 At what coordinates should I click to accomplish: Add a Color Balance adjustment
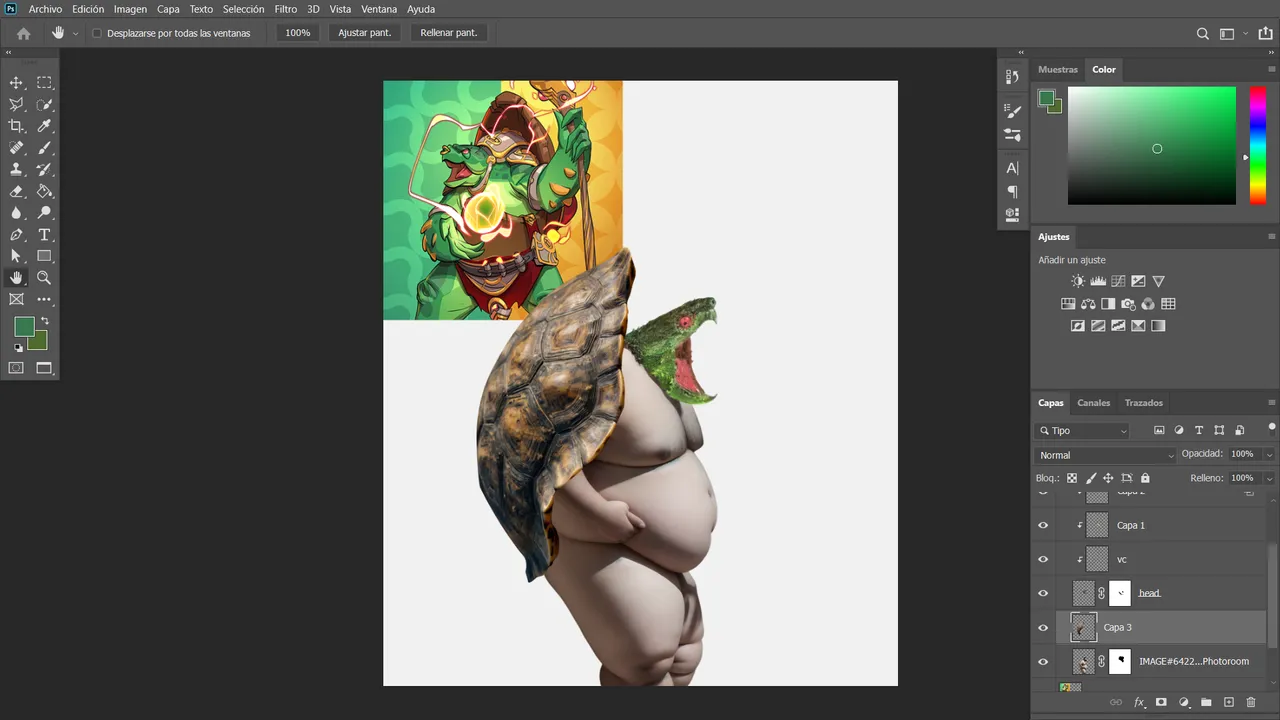[x=1088, y=304]
